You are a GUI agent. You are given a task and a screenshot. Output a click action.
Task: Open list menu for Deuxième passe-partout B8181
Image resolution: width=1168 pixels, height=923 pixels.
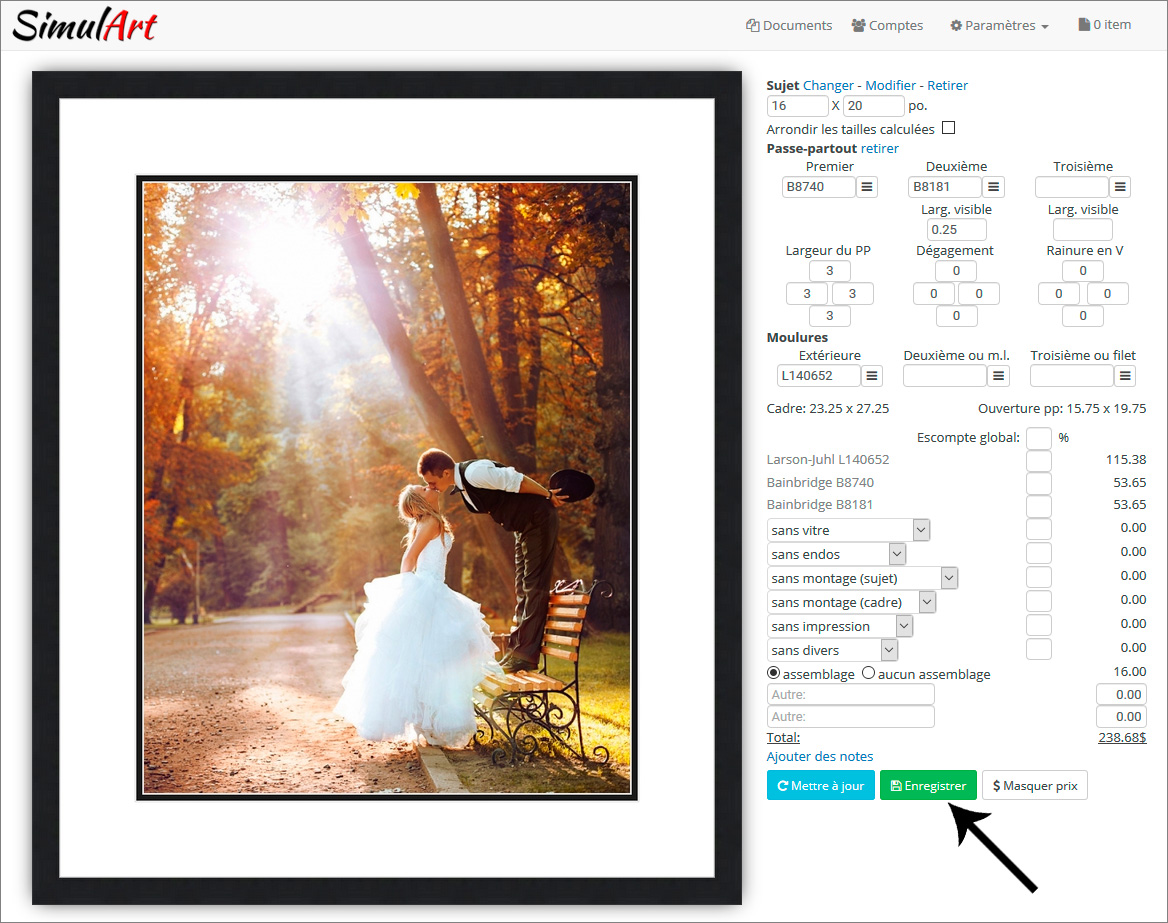click(993, 187)
